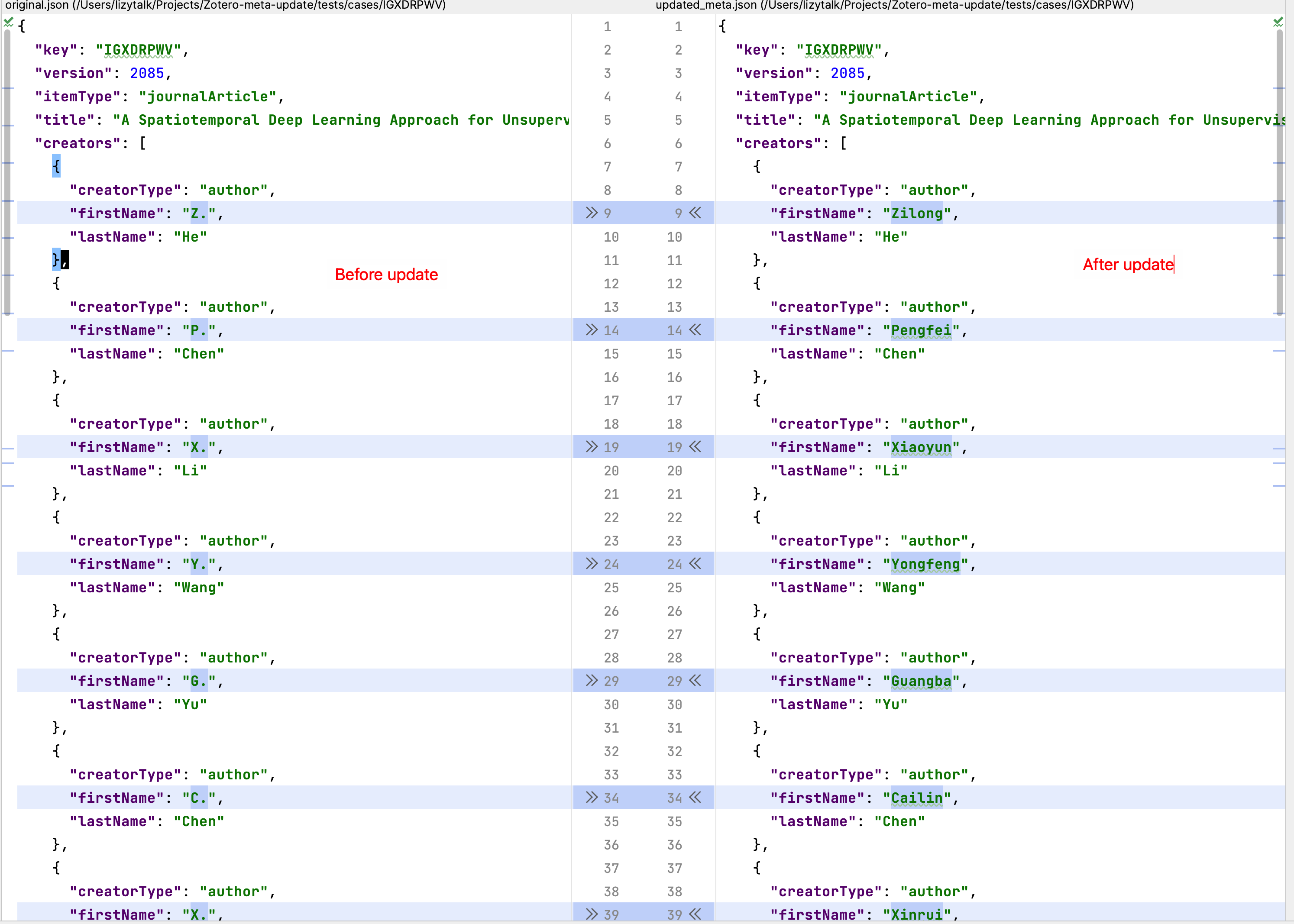Image resolution: width=1294 pixels, height=924 pixels.
Task: Click the >> arrow on line 29
Action: (x=592, y=681)
